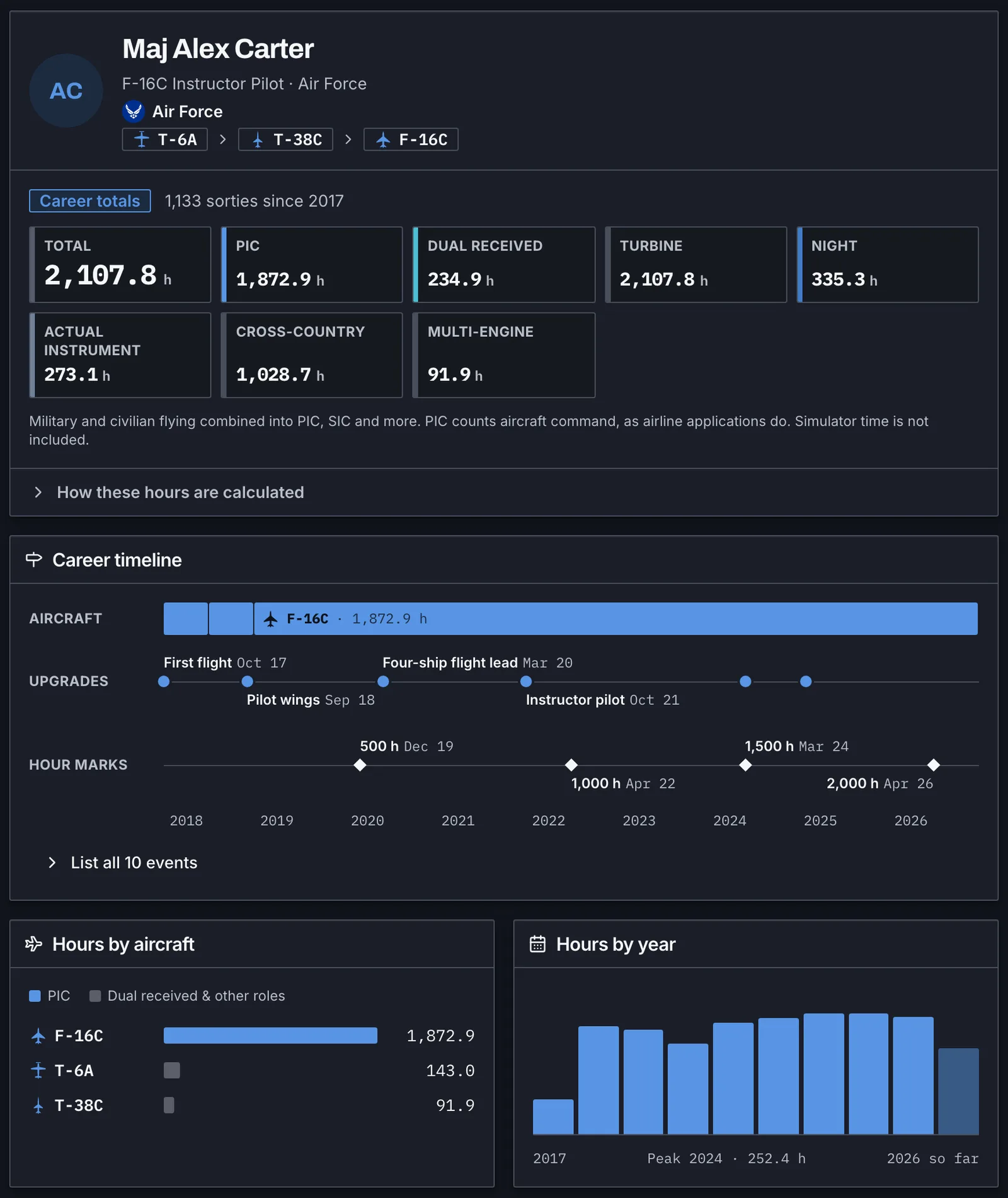Click the Hours by aircraft plane icon

(34, 944)
